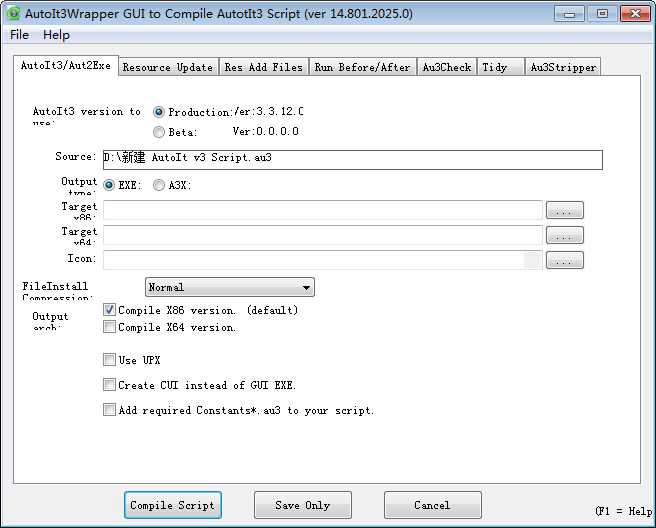Open the Res Add Files tab

[264, 67]
